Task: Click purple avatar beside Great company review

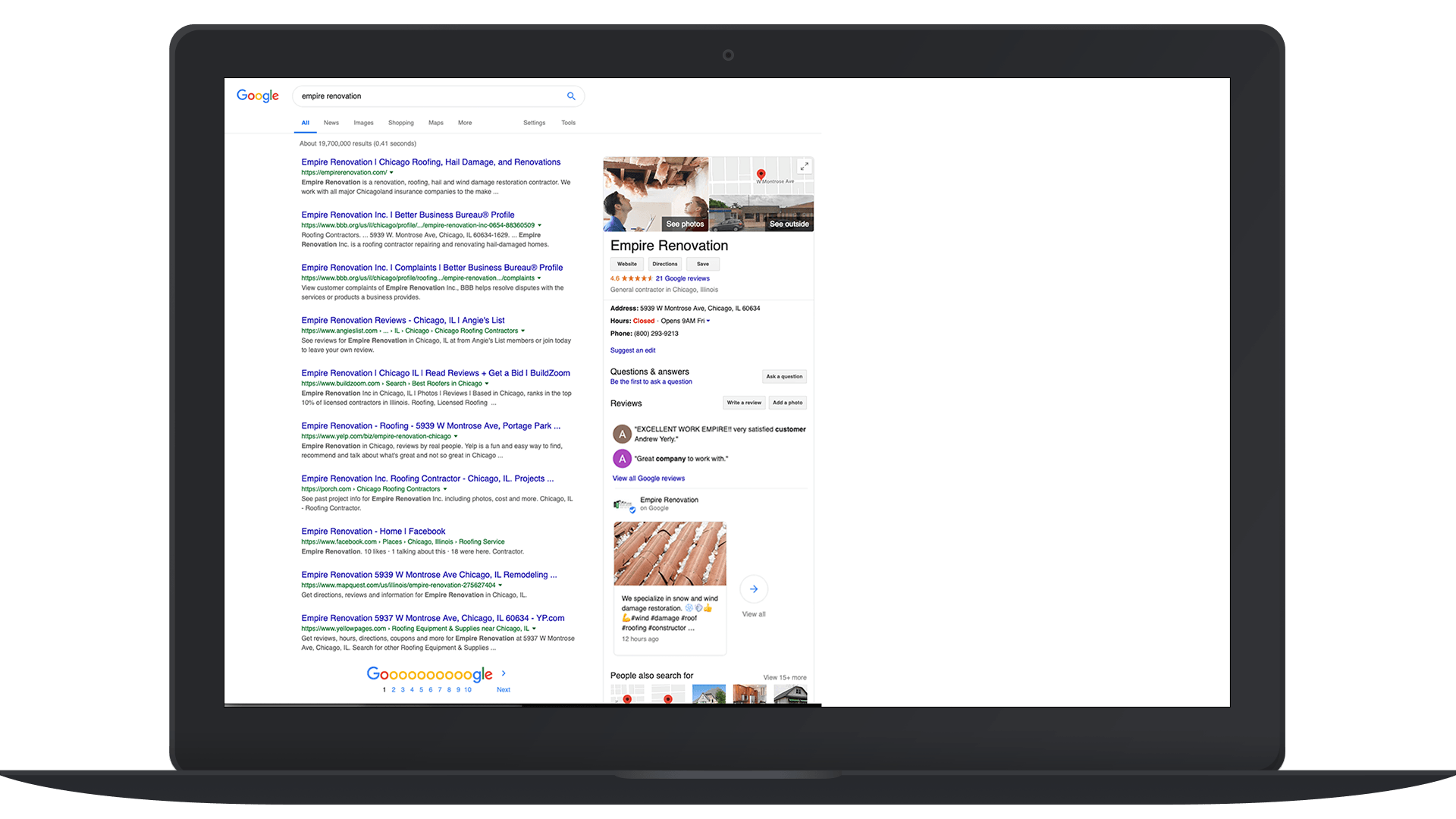Action: (x=622, y=459)
